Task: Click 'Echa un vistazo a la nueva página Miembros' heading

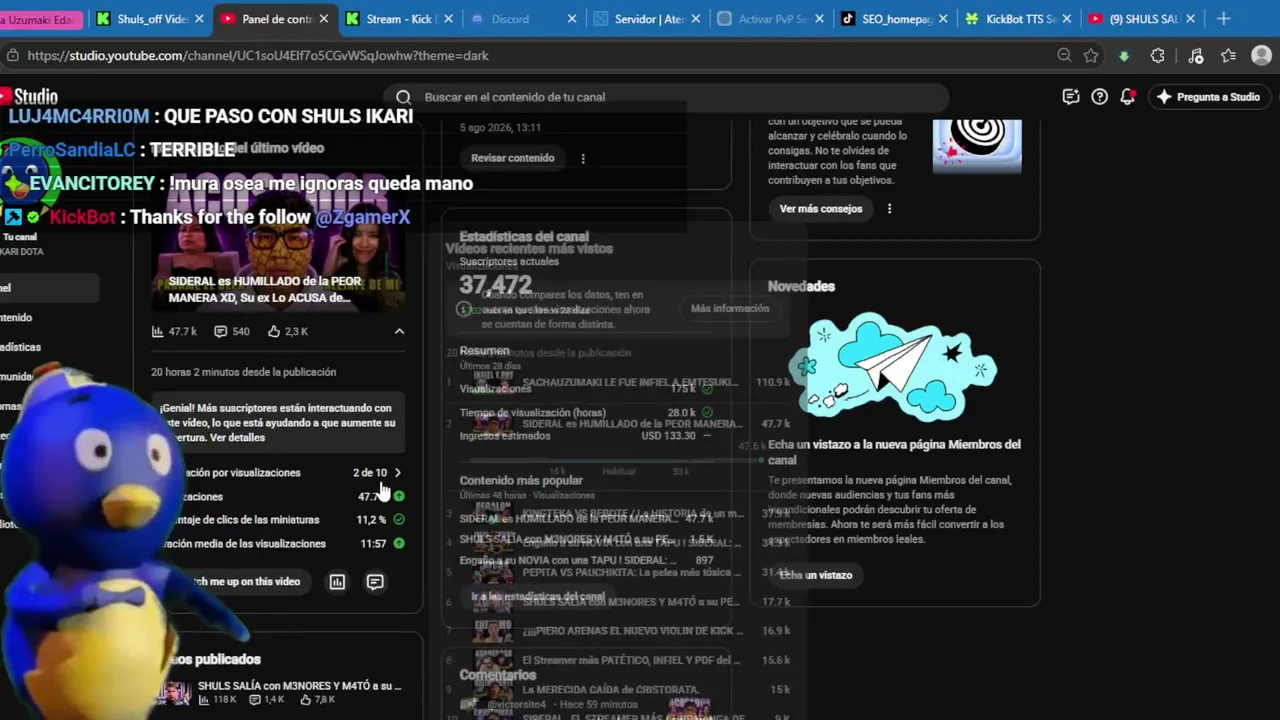Action: (x=894, y=452)
